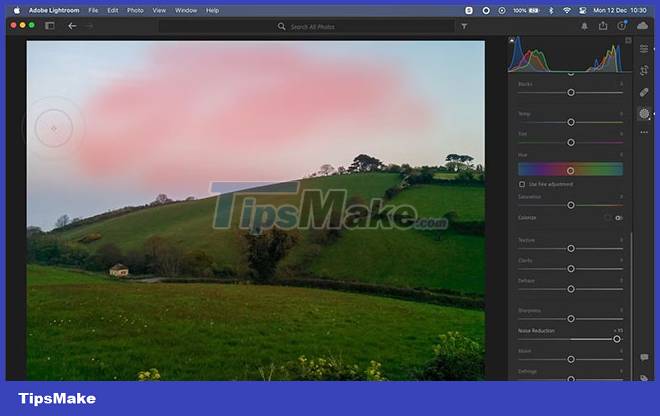Select the Crop and Rotate tool
Image resolution: width=660 pixels, height=416 pixels.
click(644, 70)
